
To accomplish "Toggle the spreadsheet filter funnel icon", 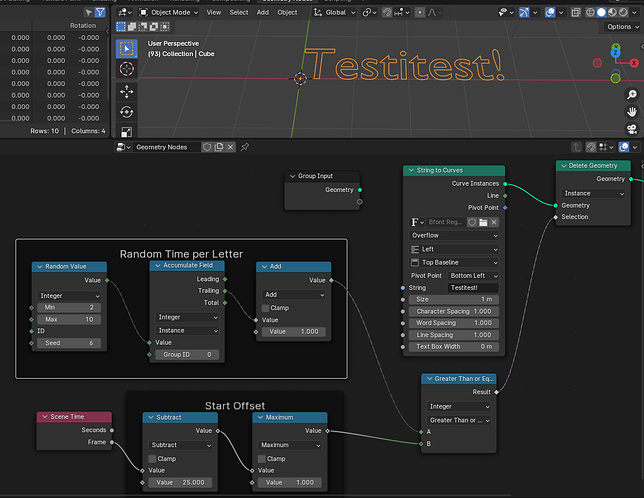I will (100, 12).
